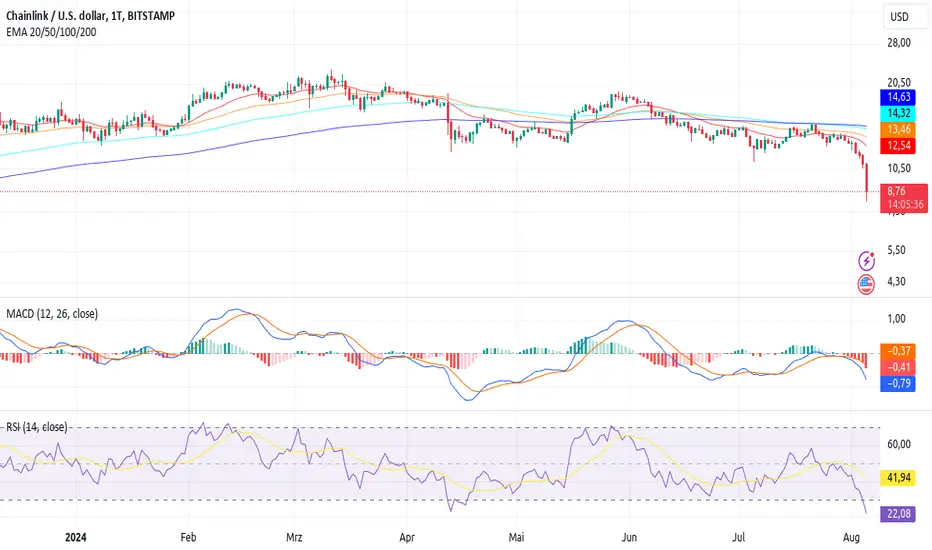This screenshot has height=550, width=932.
Task: Click the Jul label on time axis
Action: point(738,538)
